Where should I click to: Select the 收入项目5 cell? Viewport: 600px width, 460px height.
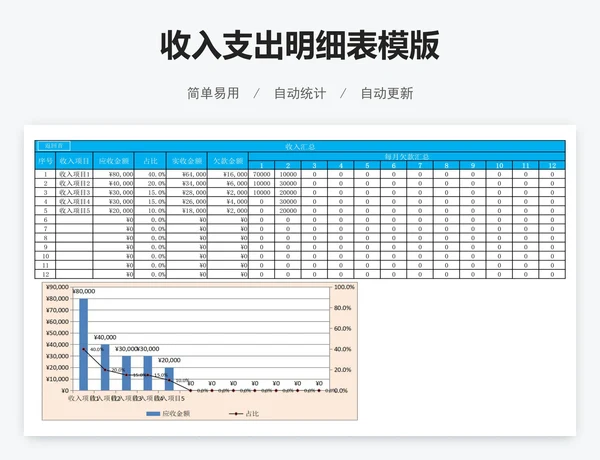point(74,210)
